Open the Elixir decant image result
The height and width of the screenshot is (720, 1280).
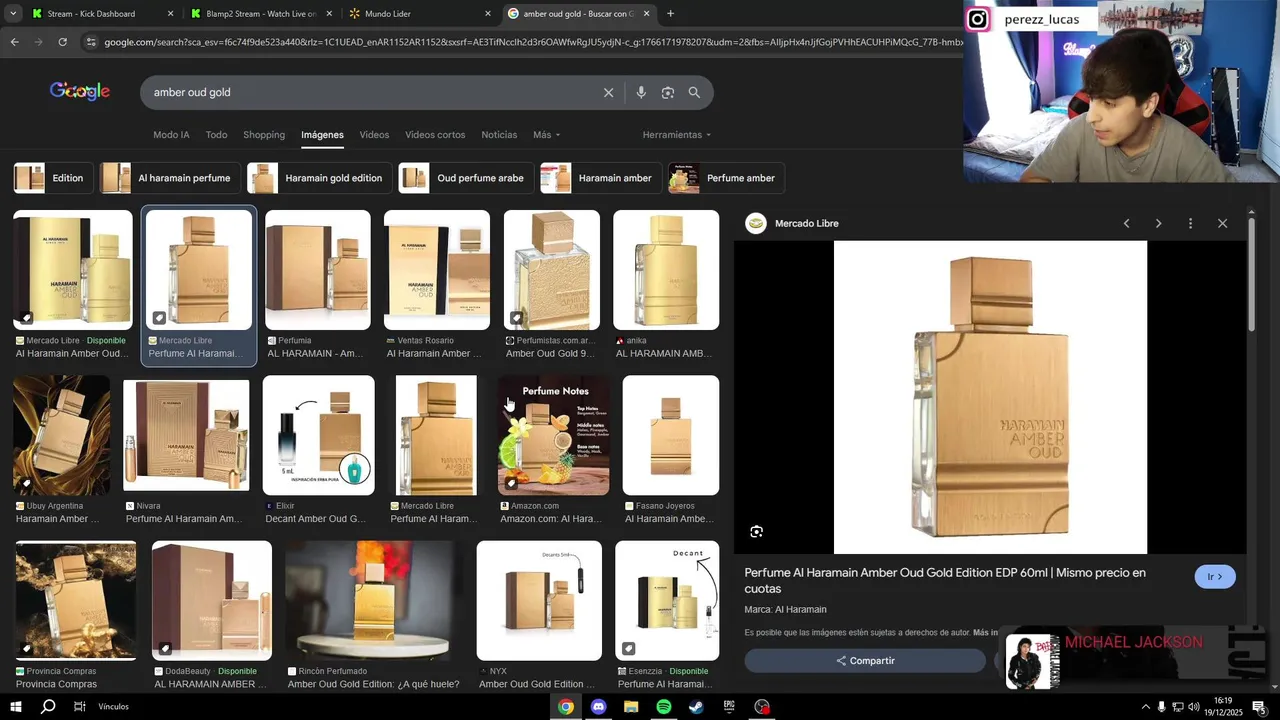[319, 435]
